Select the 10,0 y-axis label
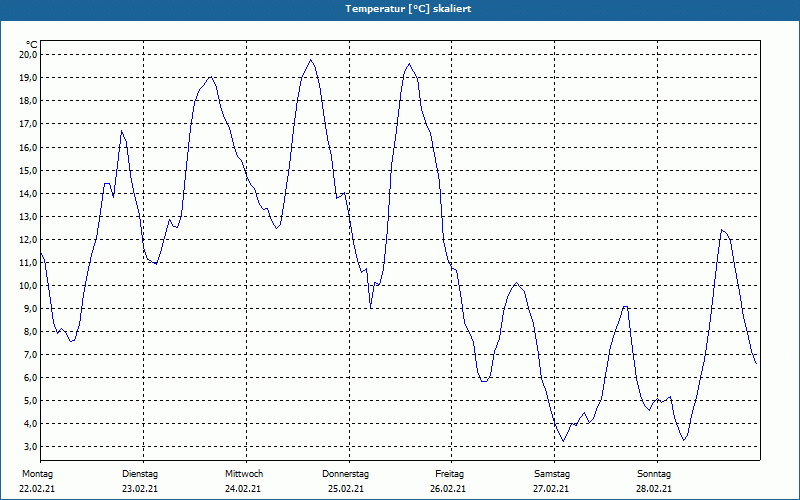The image size is (800, 500). click(x=28, y=286)
